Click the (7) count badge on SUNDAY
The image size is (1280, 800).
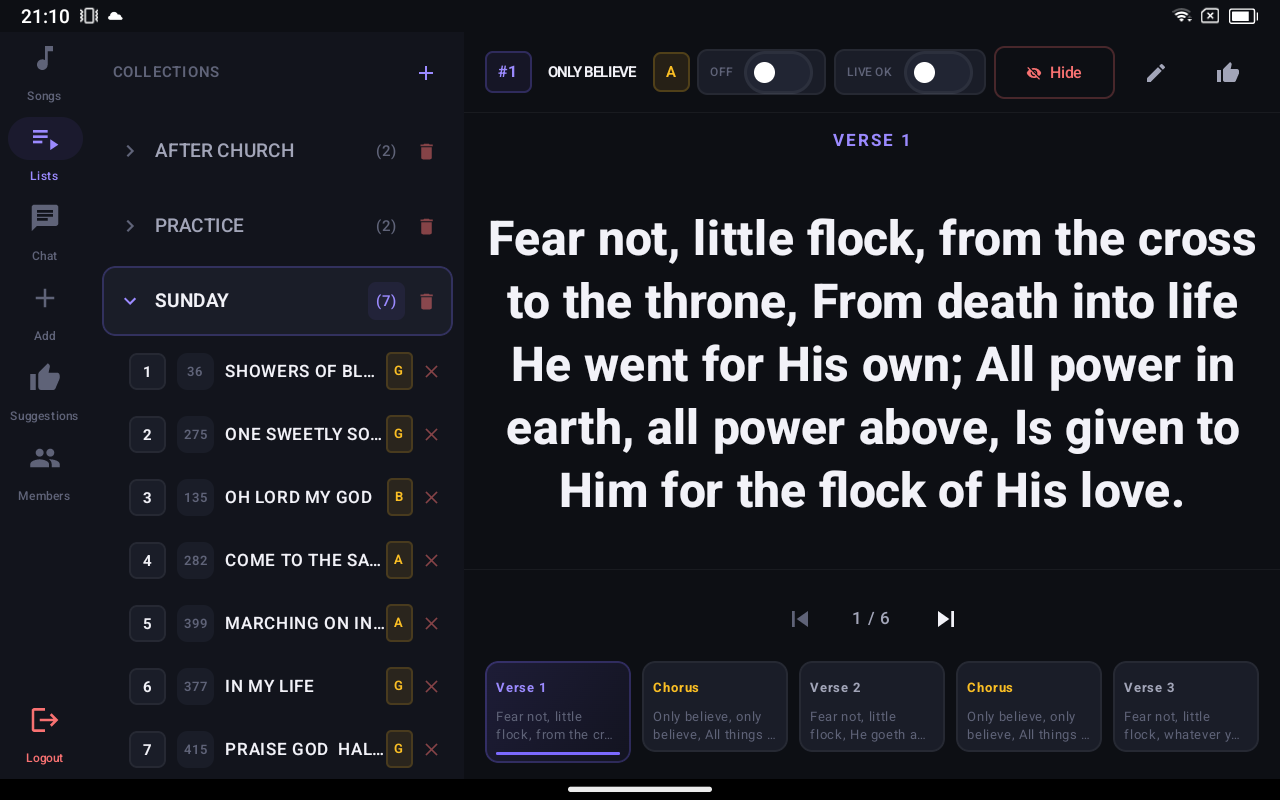[x=386, y=301]
